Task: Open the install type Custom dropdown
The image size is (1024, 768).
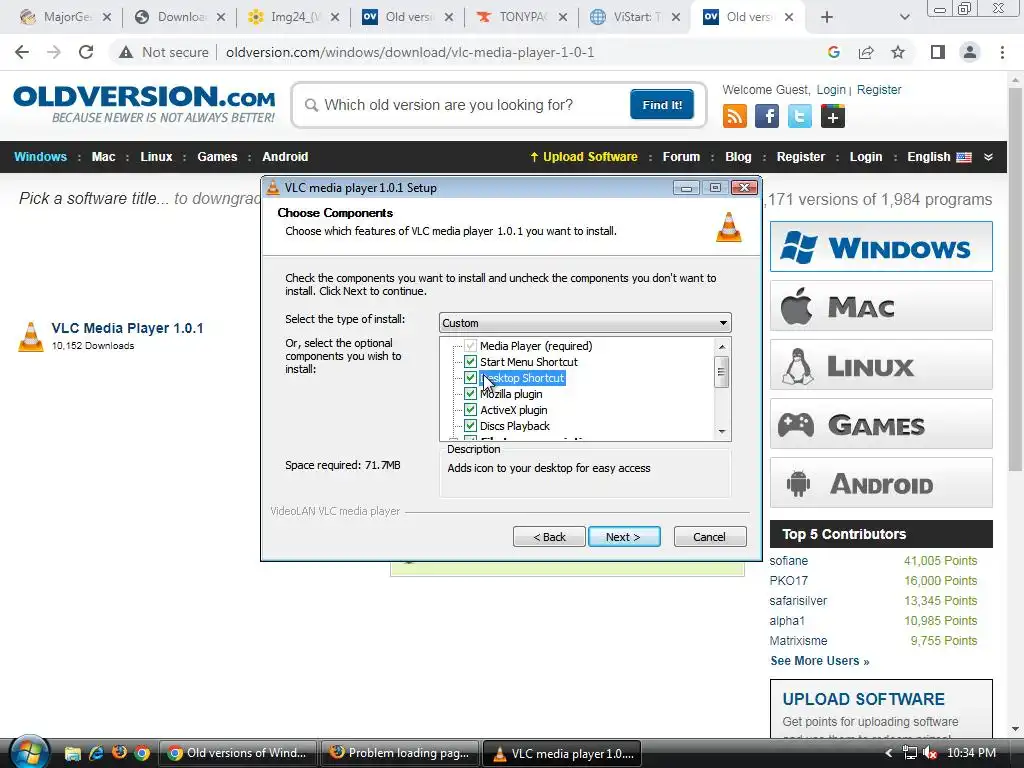Action: coord(585,323)
